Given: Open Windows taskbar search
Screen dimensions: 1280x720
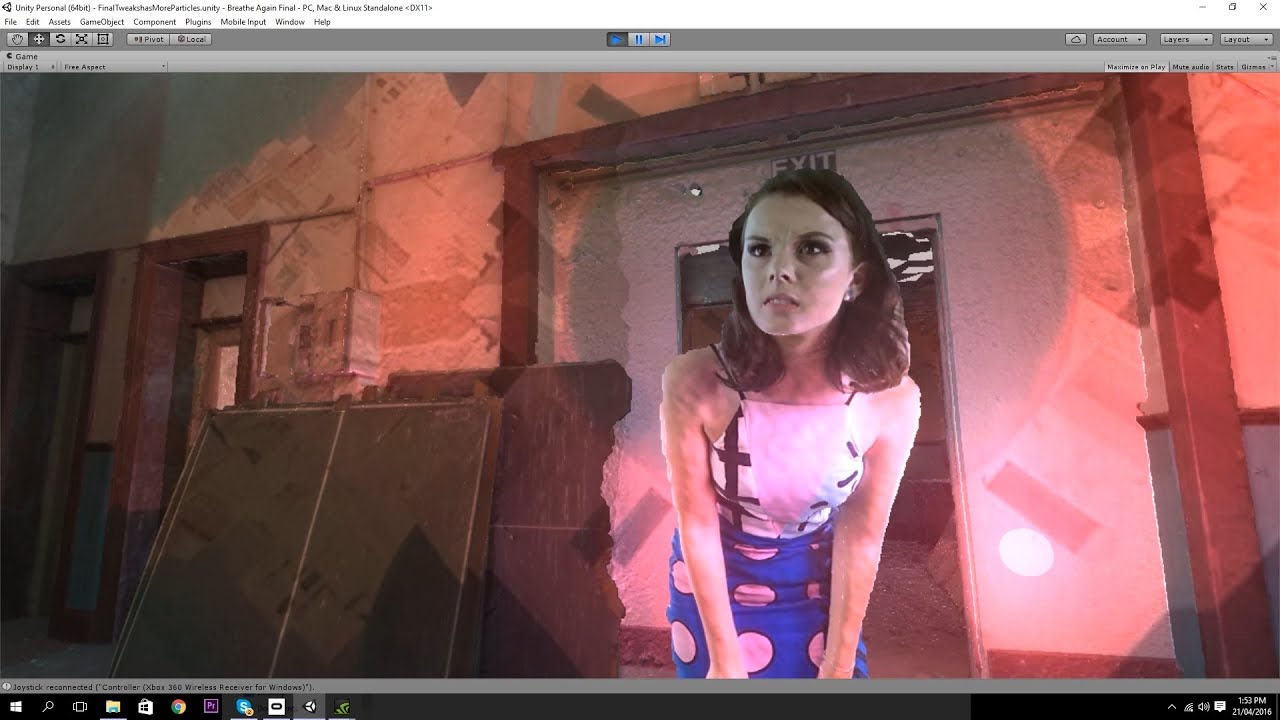Looking at the screenshot, I should coord(48,707).
